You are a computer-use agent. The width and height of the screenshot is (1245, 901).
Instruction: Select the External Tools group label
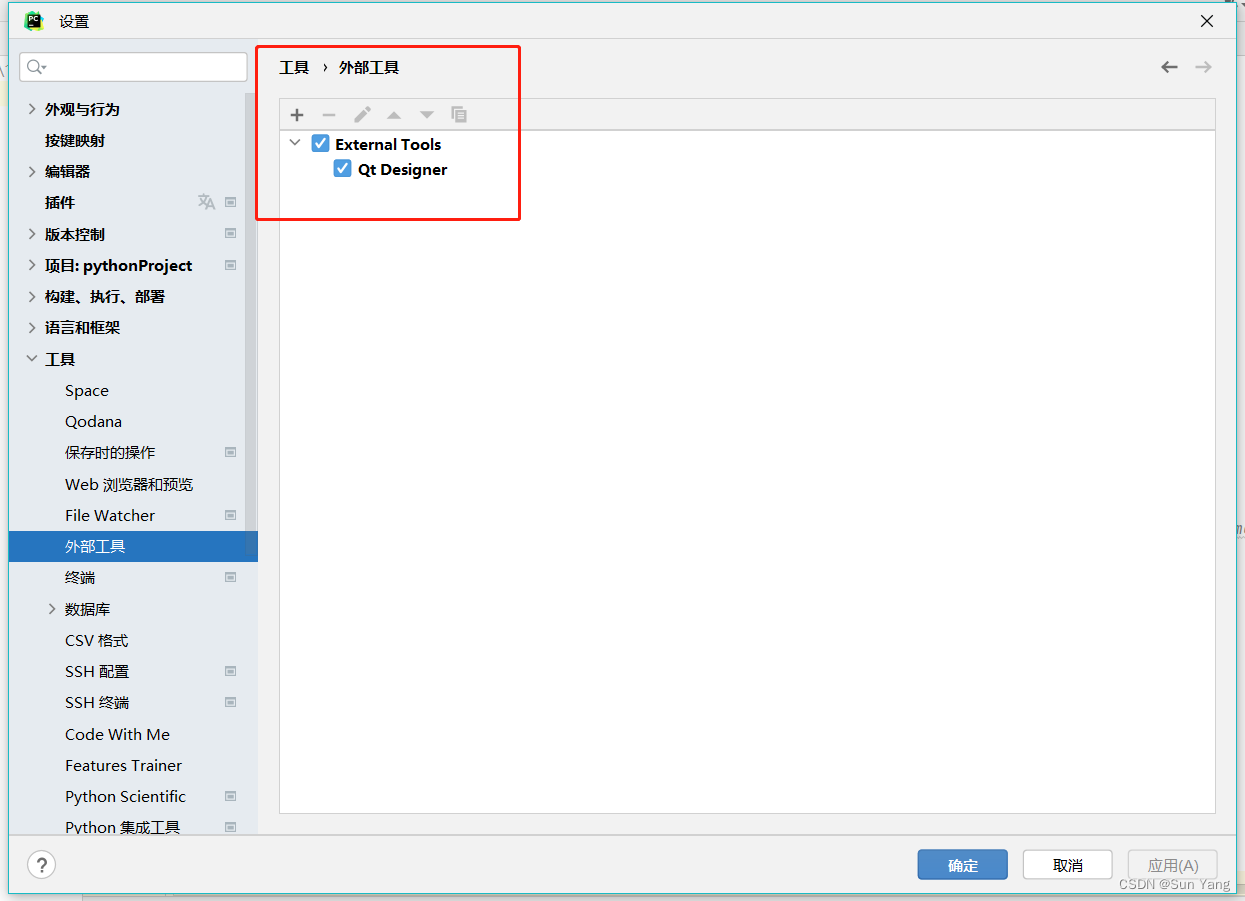click(x=388, y=144)
